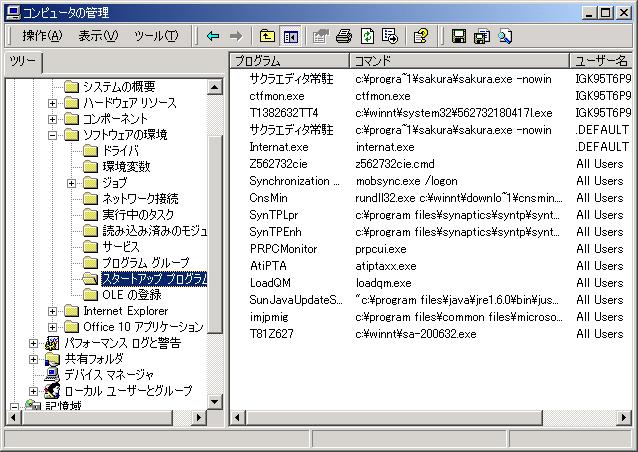Click the Print icon in toolbar
This screenshot has height=452, width=638.
coord(344,36)
